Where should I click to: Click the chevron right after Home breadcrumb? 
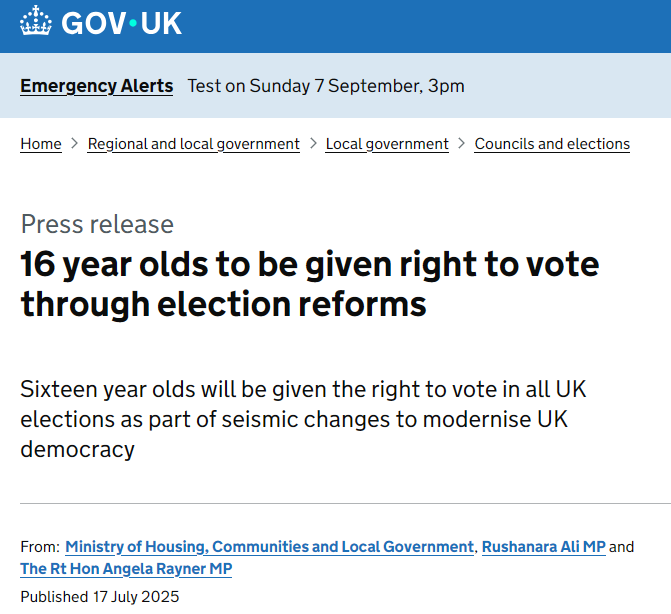75,144
